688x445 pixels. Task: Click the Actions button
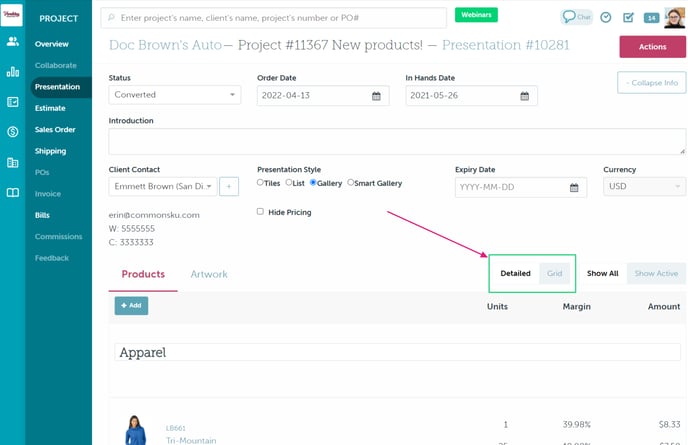tap(652, 47)
